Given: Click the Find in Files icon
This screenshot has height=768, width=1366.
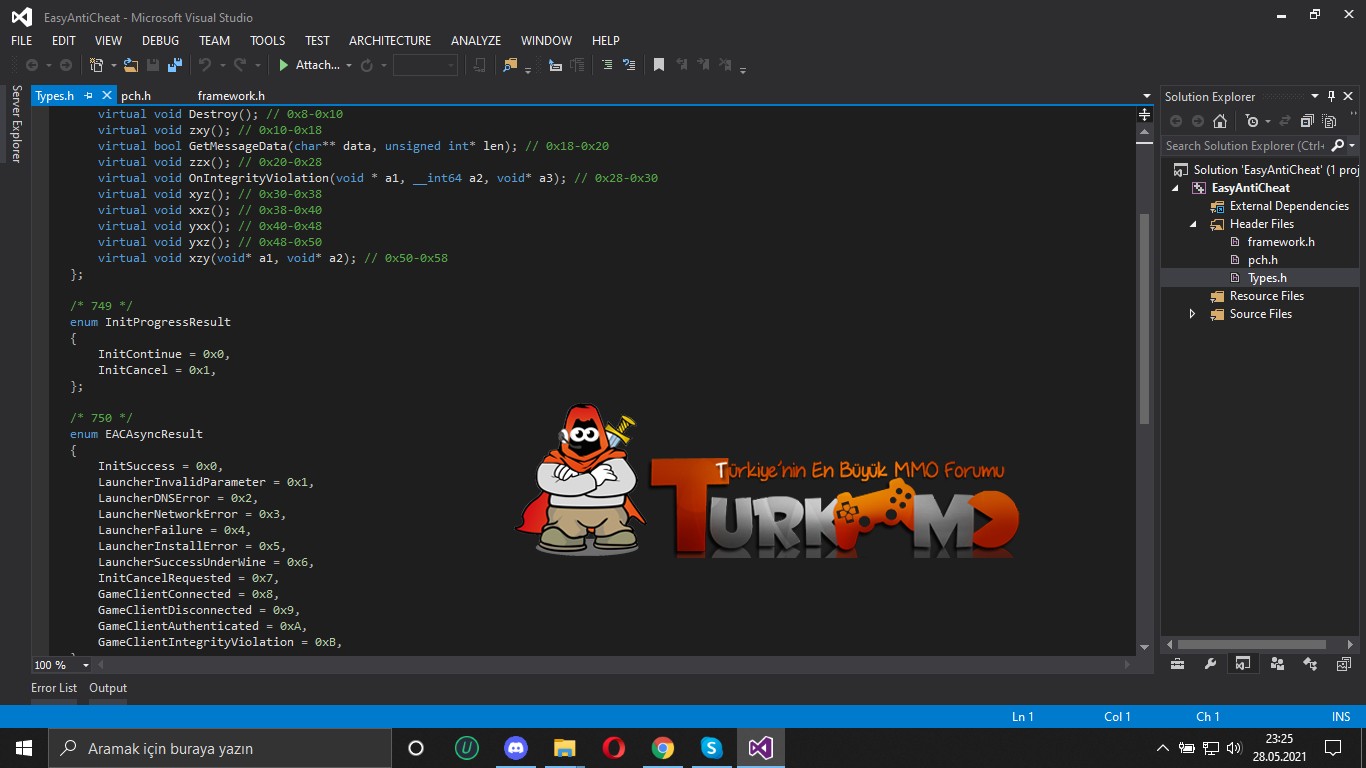Looking at the screenshot, I should coord(511,65).
